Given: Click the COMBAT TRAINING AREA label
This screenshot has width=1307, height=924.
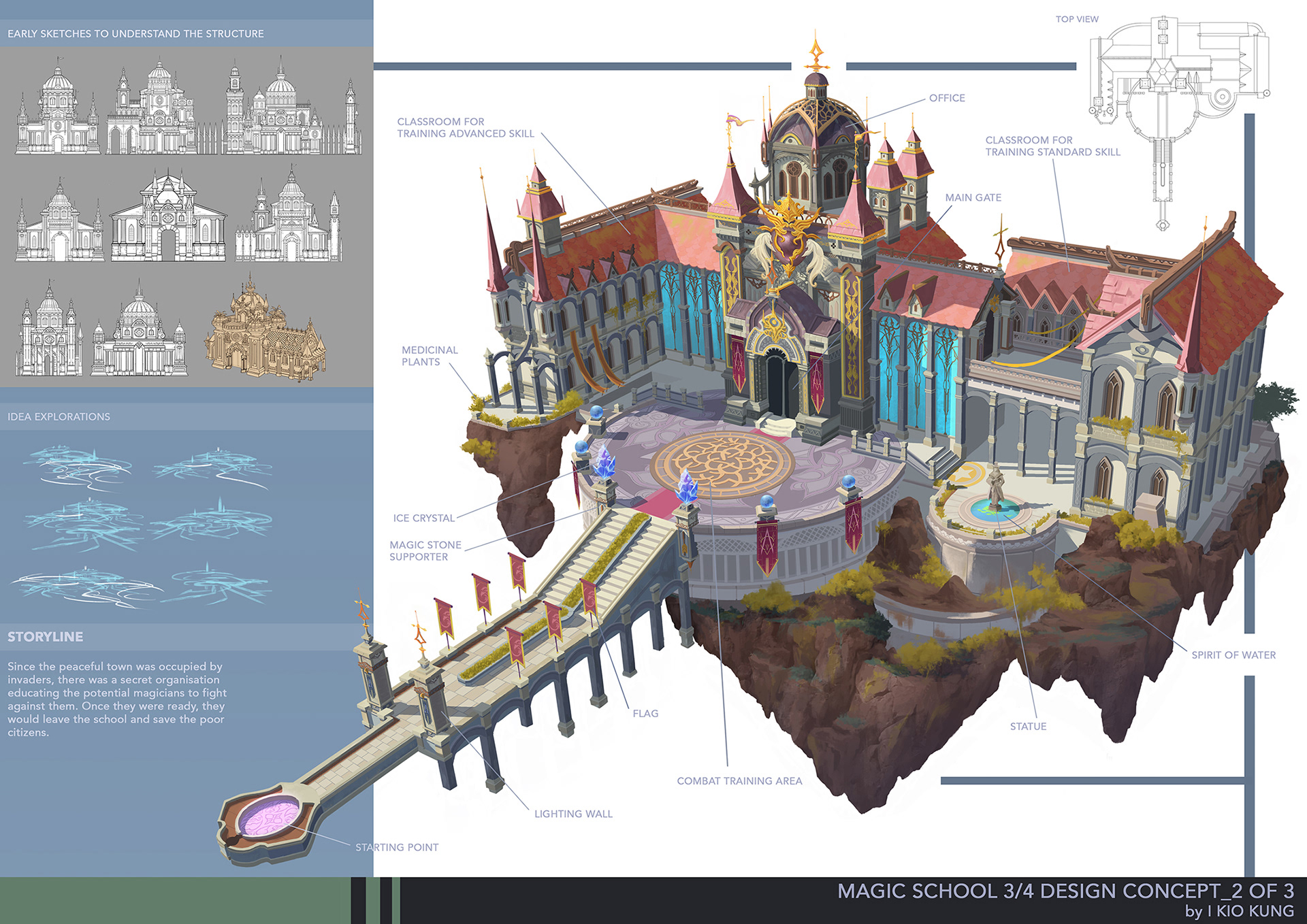Looking at the screenshot, I should [739, 780].
